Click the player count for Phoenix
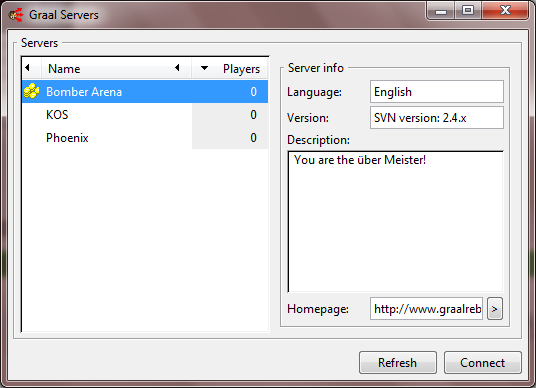This screenshot has width=536, height=388. 253,137
